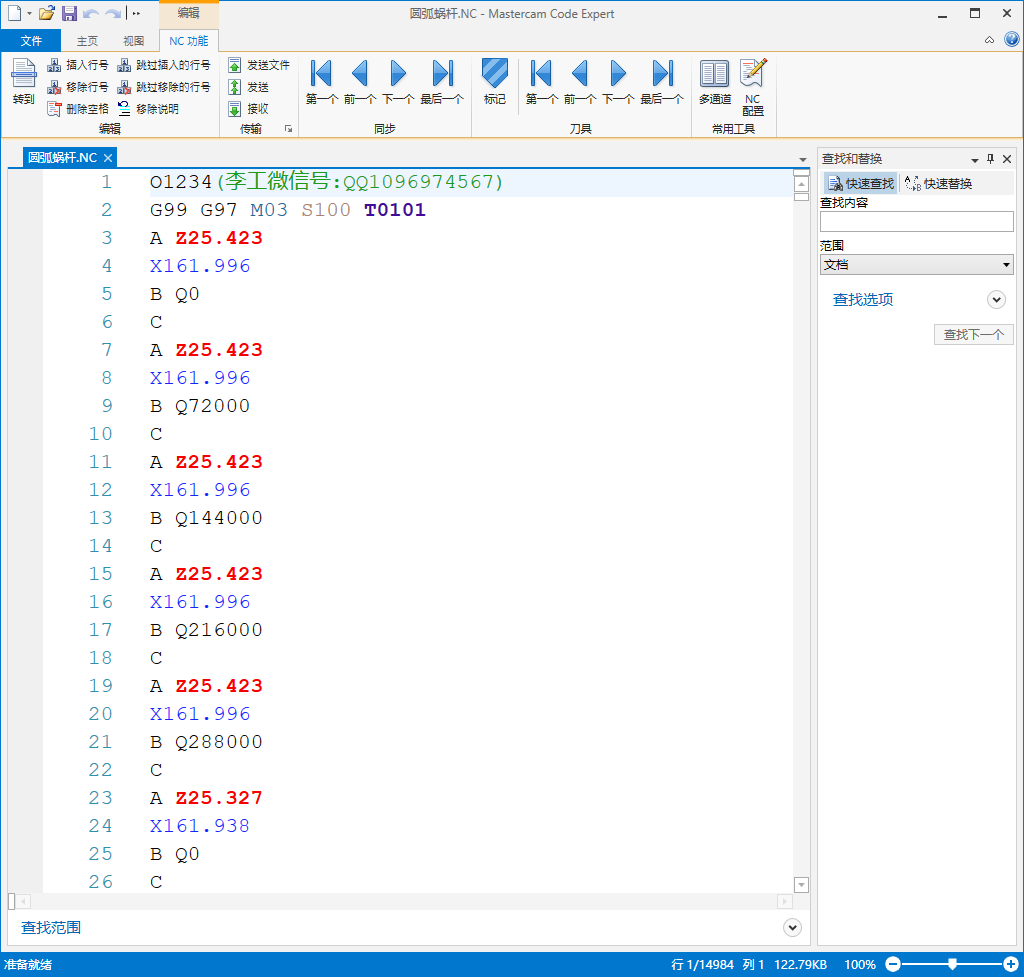This screenshot has height=977, width=1024.
Task: Select 快速替换 quick replace mode
Action: (x=938, y=184)
